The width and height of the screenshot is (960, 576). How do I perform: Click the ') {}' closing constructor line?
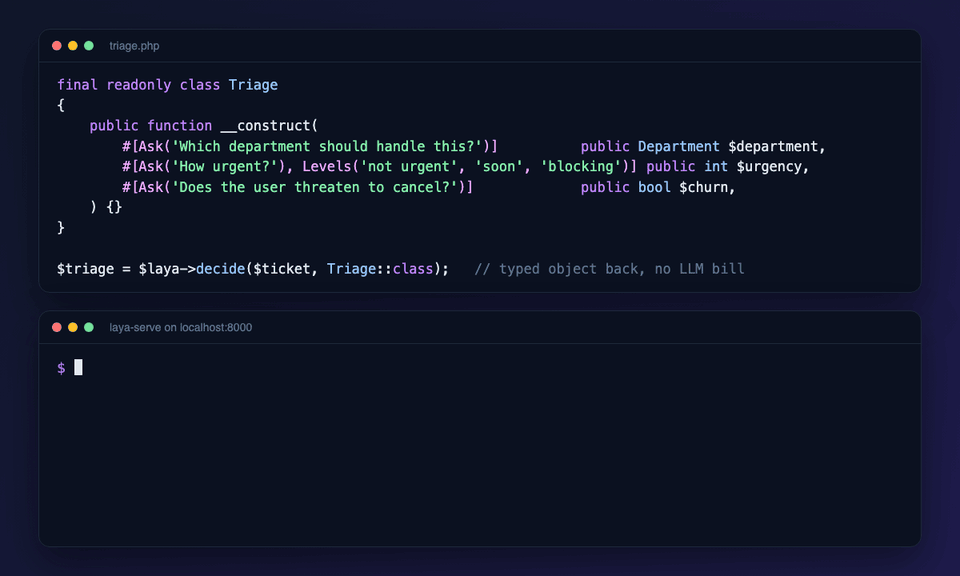click(x=106, y=207)
